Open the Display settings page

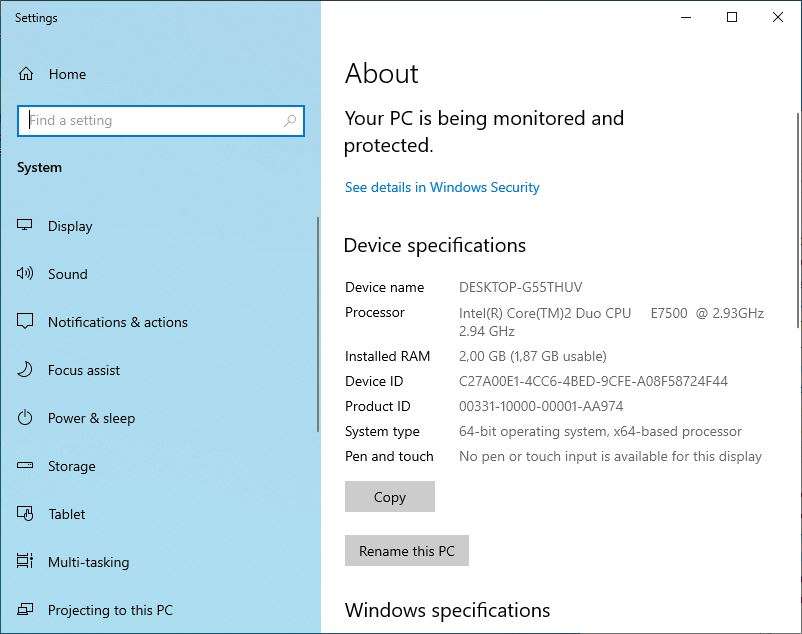(70, 226)
